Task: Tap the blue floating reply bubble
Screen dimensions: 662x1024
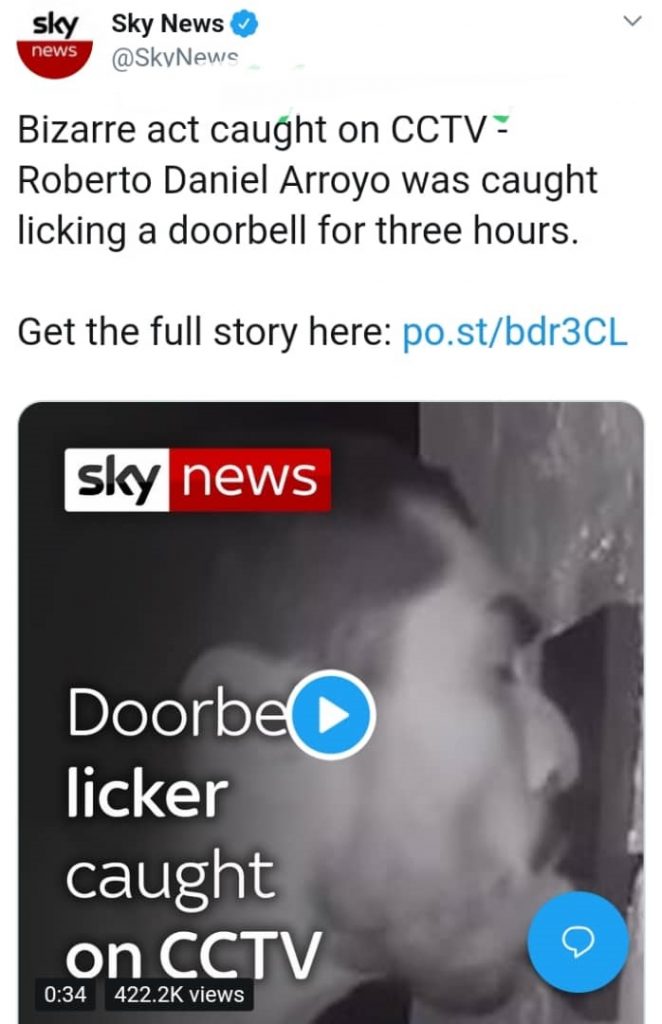Action: tap(578, 942)
